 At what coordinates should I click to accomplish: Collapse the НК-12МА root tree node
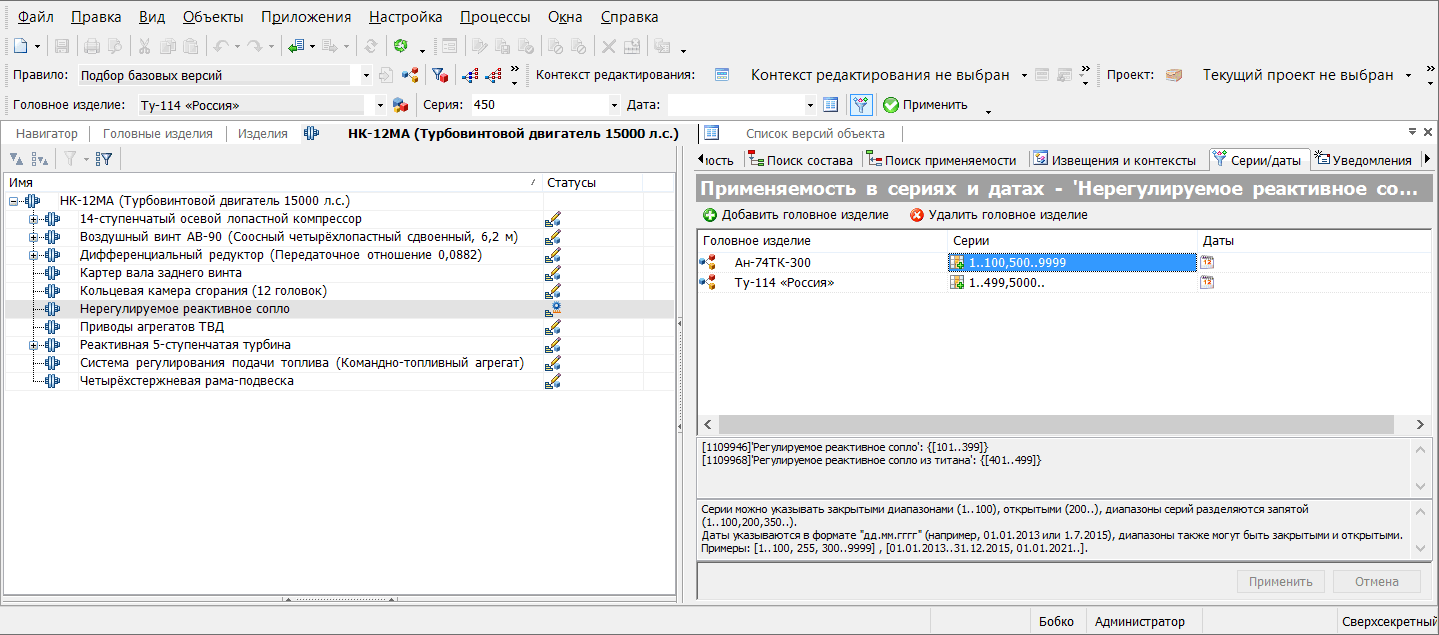pos(14,201)
